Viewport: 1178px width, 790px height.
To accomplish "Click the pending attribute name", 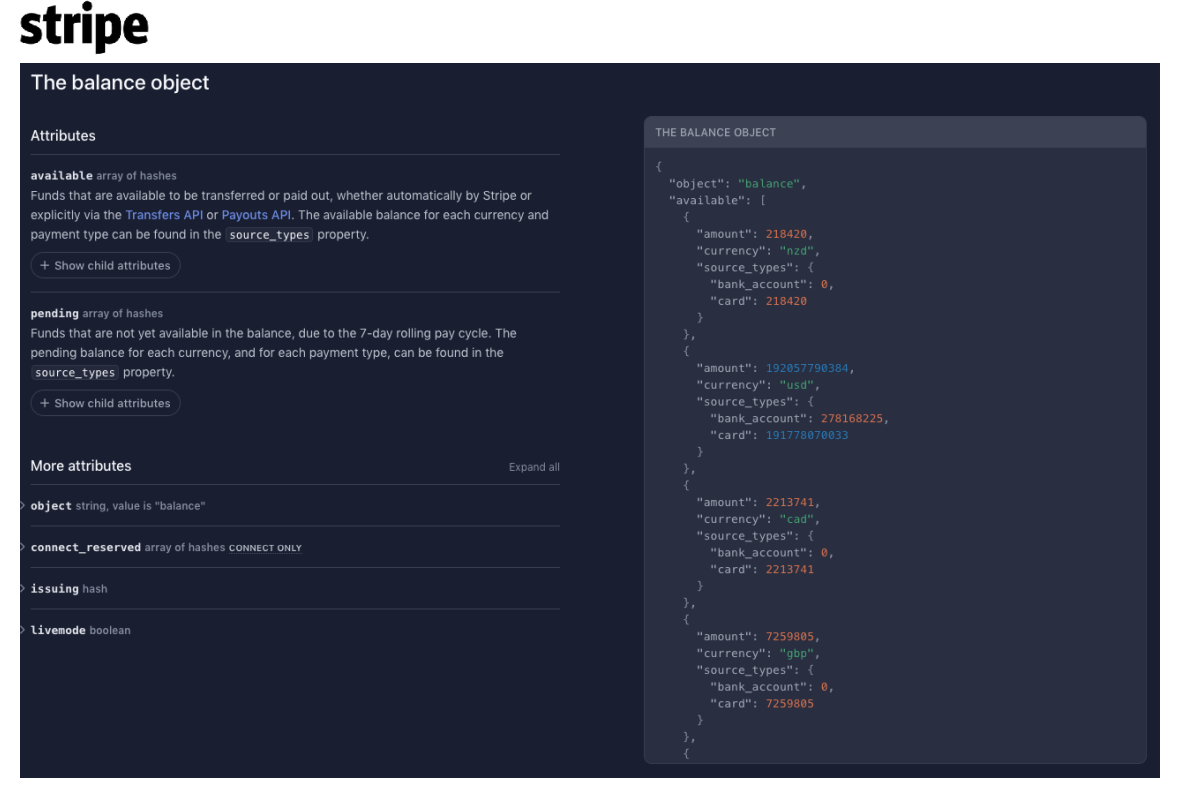I will pos(55,313).
